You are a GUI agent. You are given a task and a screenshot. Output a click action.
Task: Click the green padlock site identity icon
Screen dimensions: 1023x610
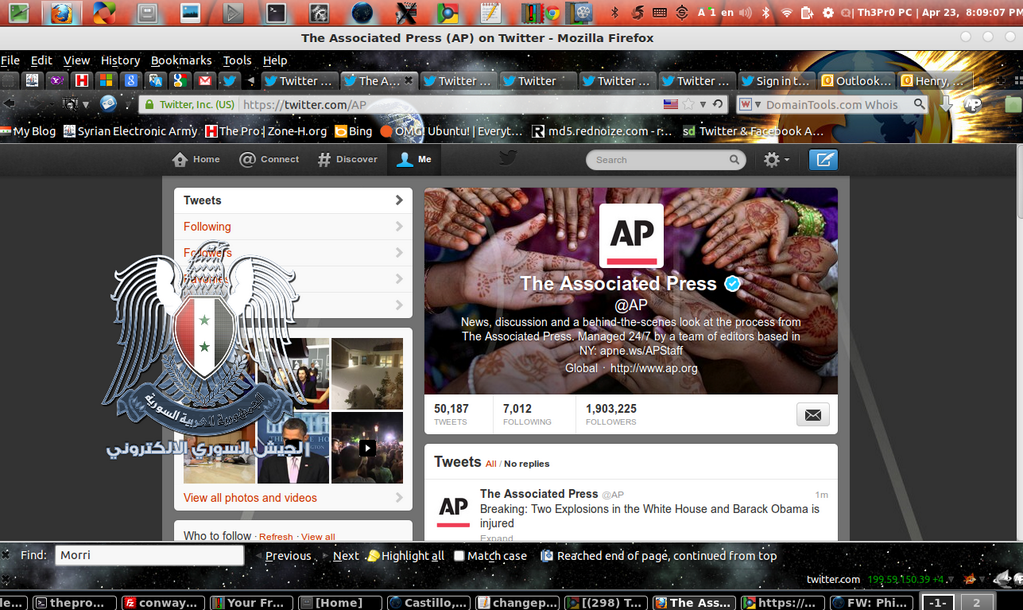click(149, 104)
